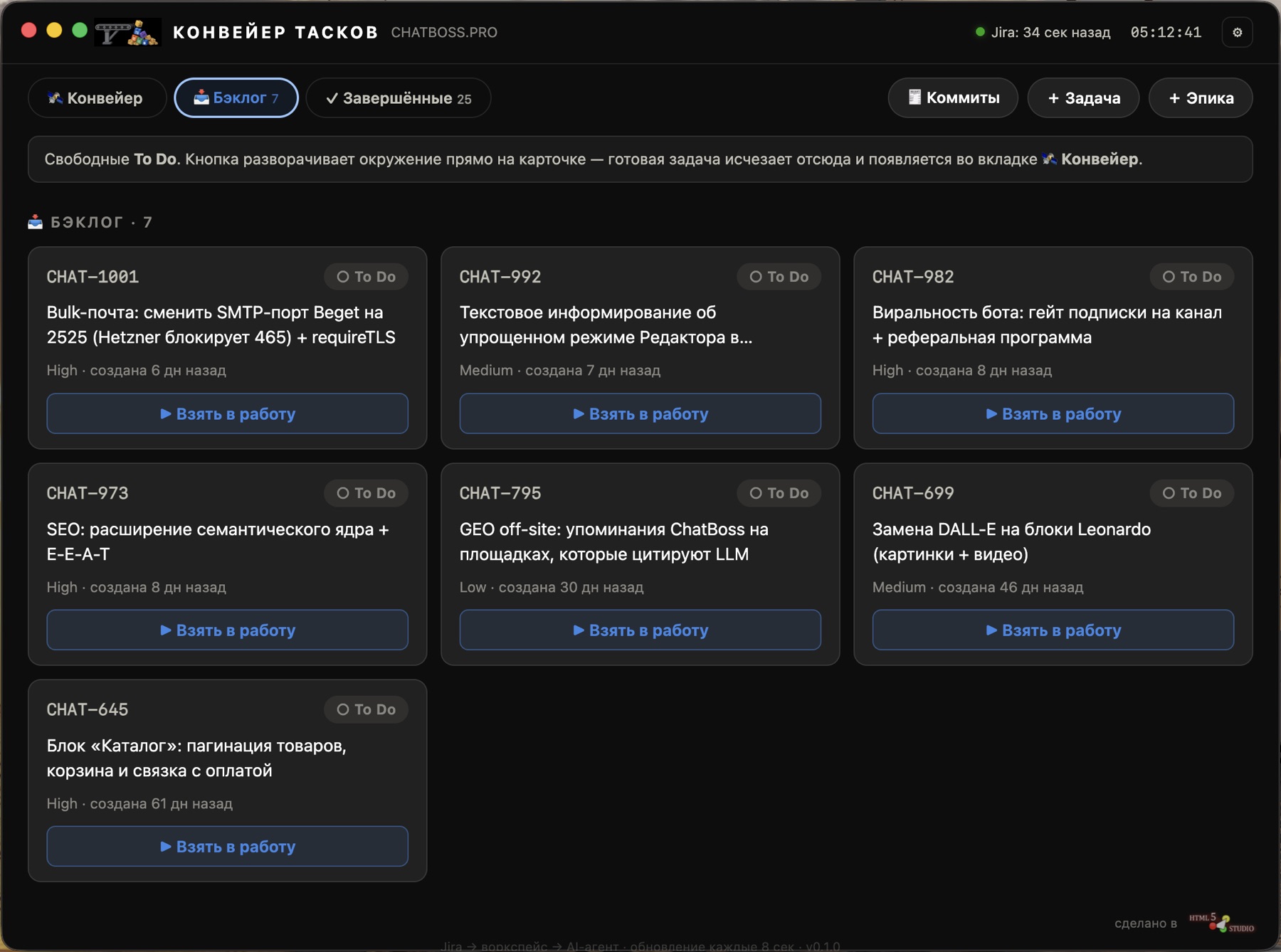The height and width of the screenshot is (952, 1281).
Task: Click the To Do badge on CHAT-699
Action: [x=1191, y=493]
